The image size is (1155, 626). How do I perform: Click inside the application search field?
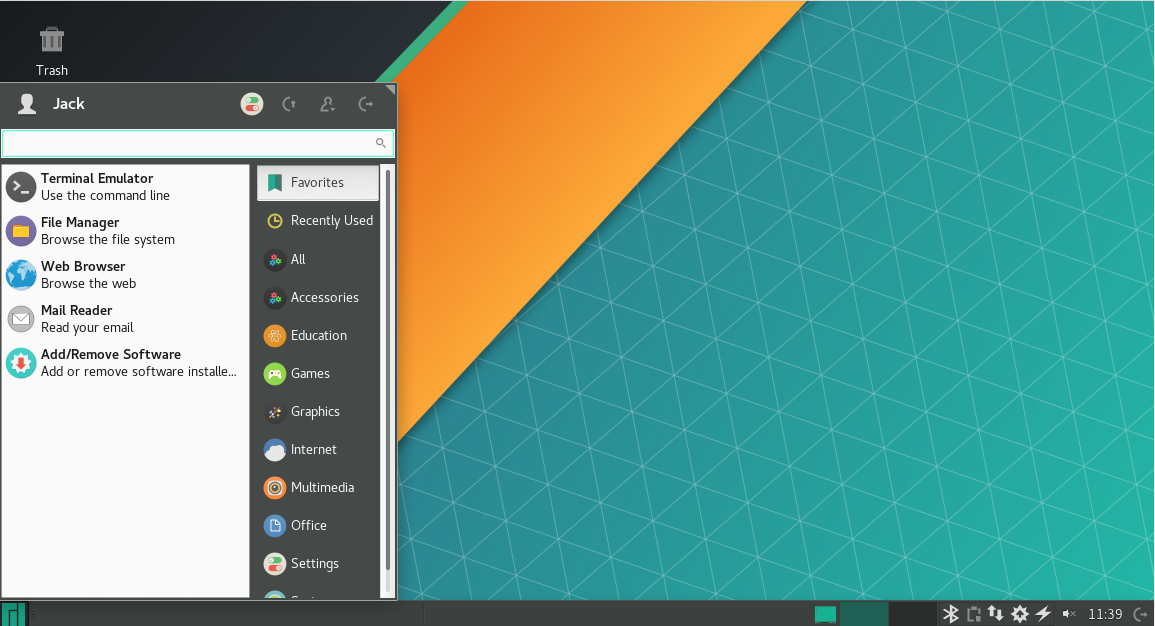click(x=190, y=143)
